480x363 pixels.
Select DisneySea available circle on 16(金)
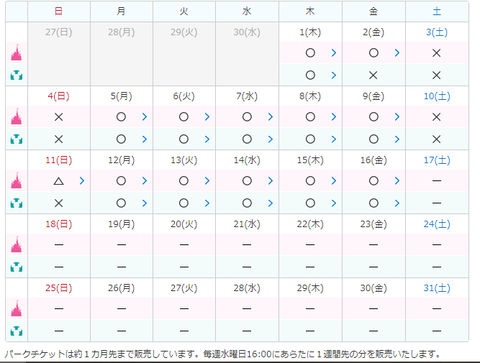click(x=374, y=203)
